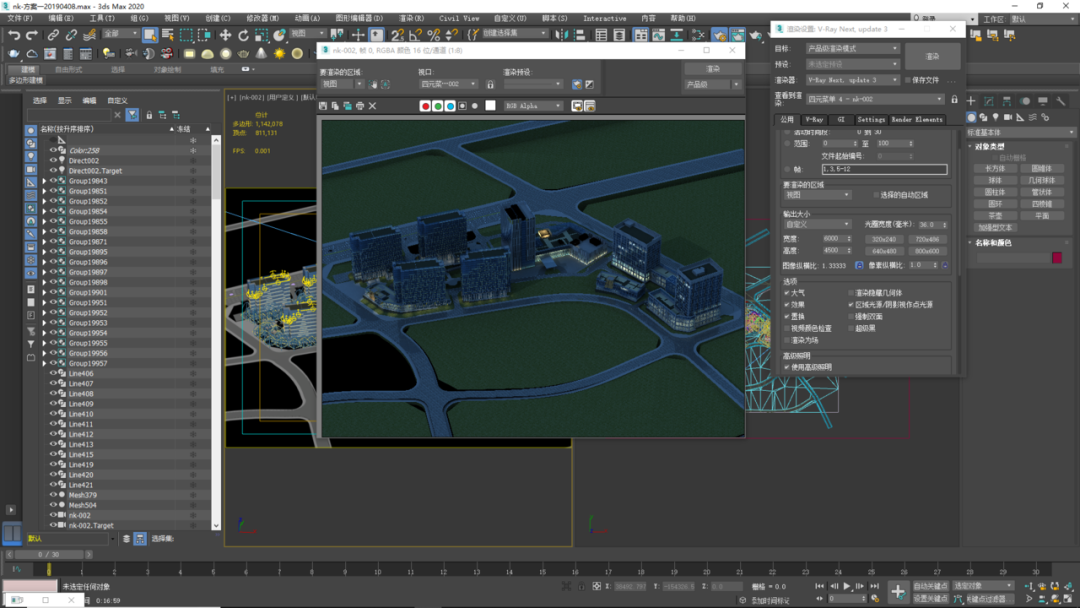Save rendered image from frame buffer

click(323, 106)
